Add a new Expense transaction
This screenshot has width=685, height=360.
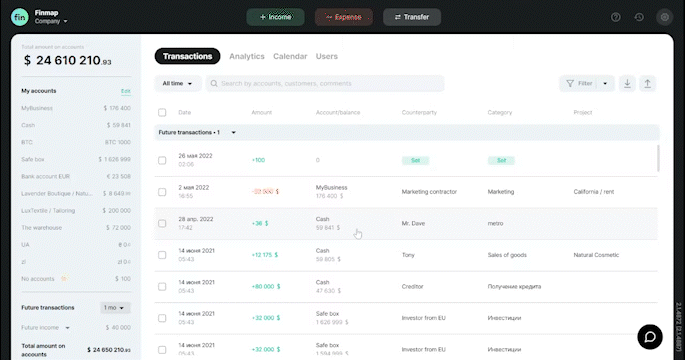click(x=344, y=17)
